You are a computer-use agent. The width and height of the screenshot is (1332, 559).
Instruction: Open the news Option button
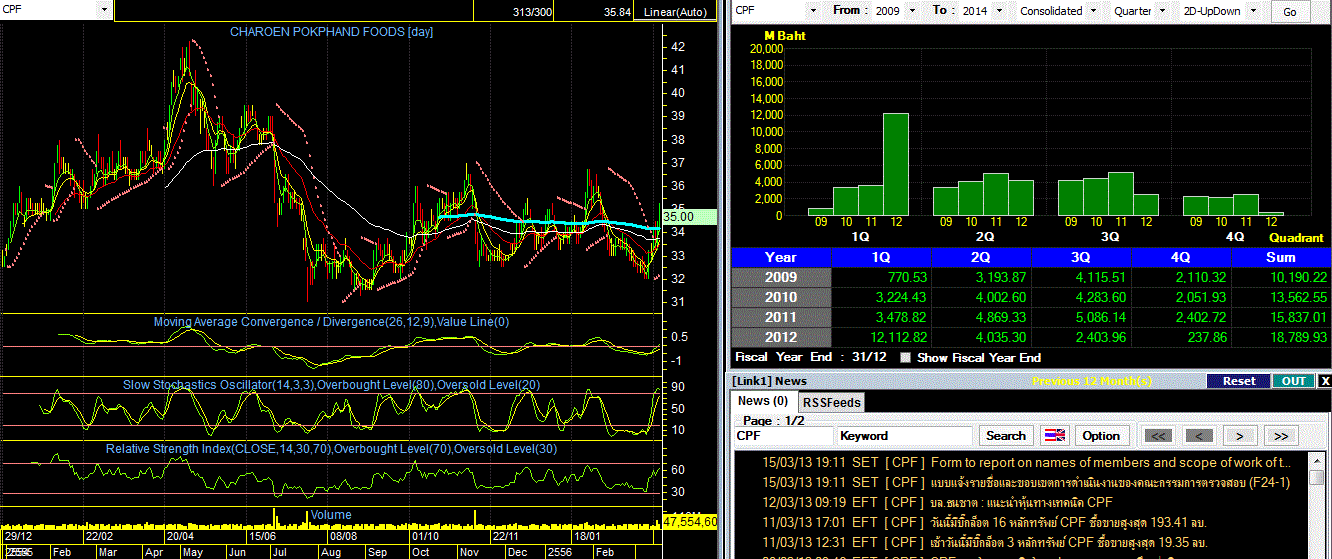tap(1101, 436)
